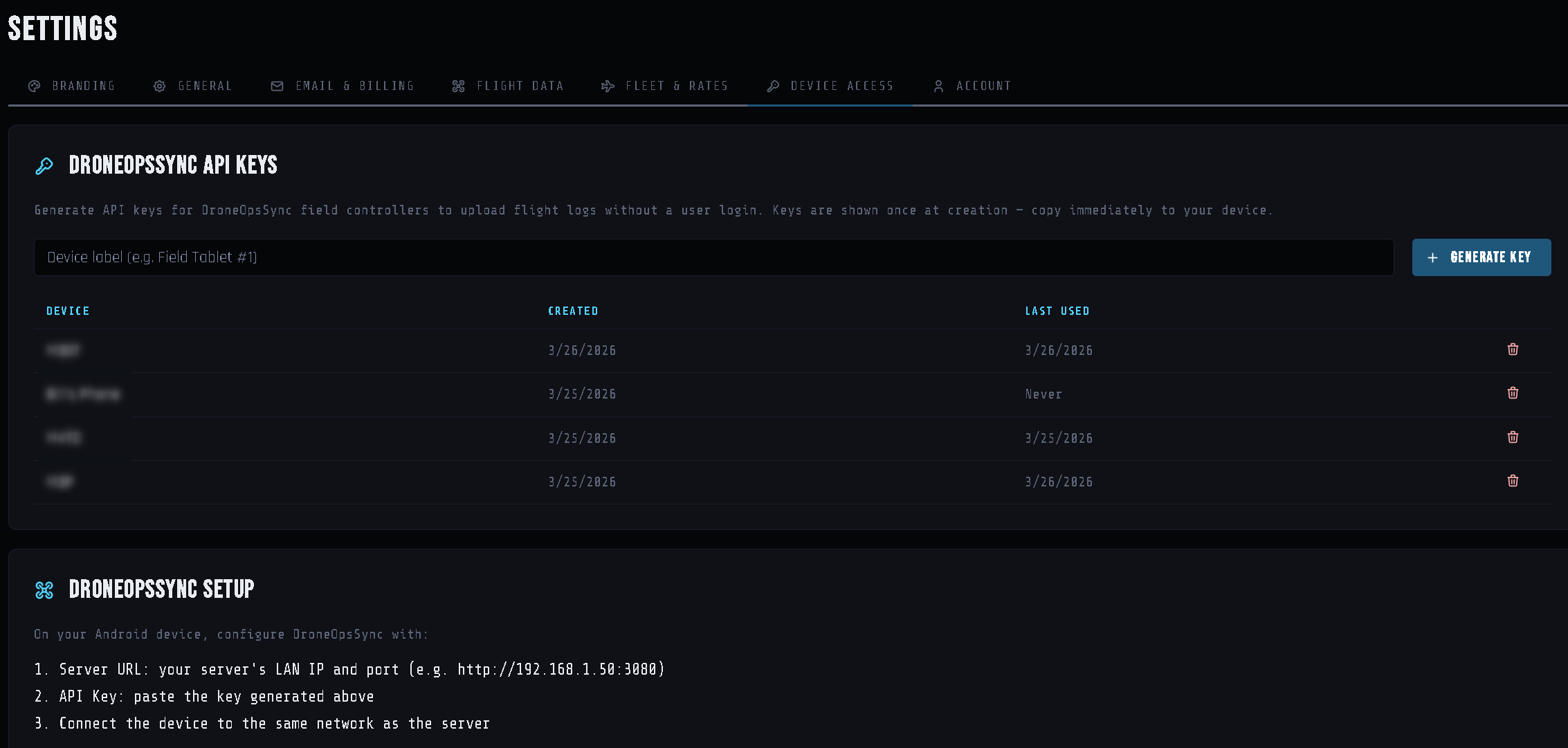Click the Generate Key button

(1482, 257)
